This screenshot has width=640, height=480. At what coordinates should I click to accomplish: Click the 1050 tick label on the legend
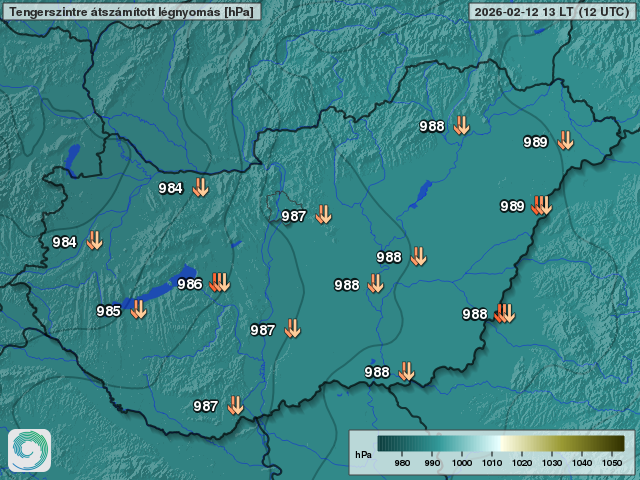click(613, 463)
